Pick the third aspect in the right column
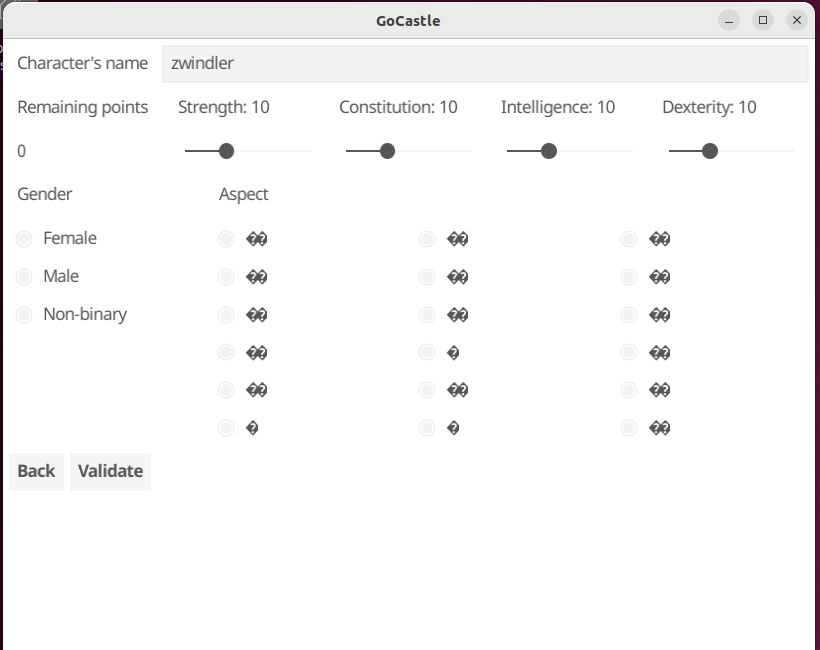 tap(629, 315)
